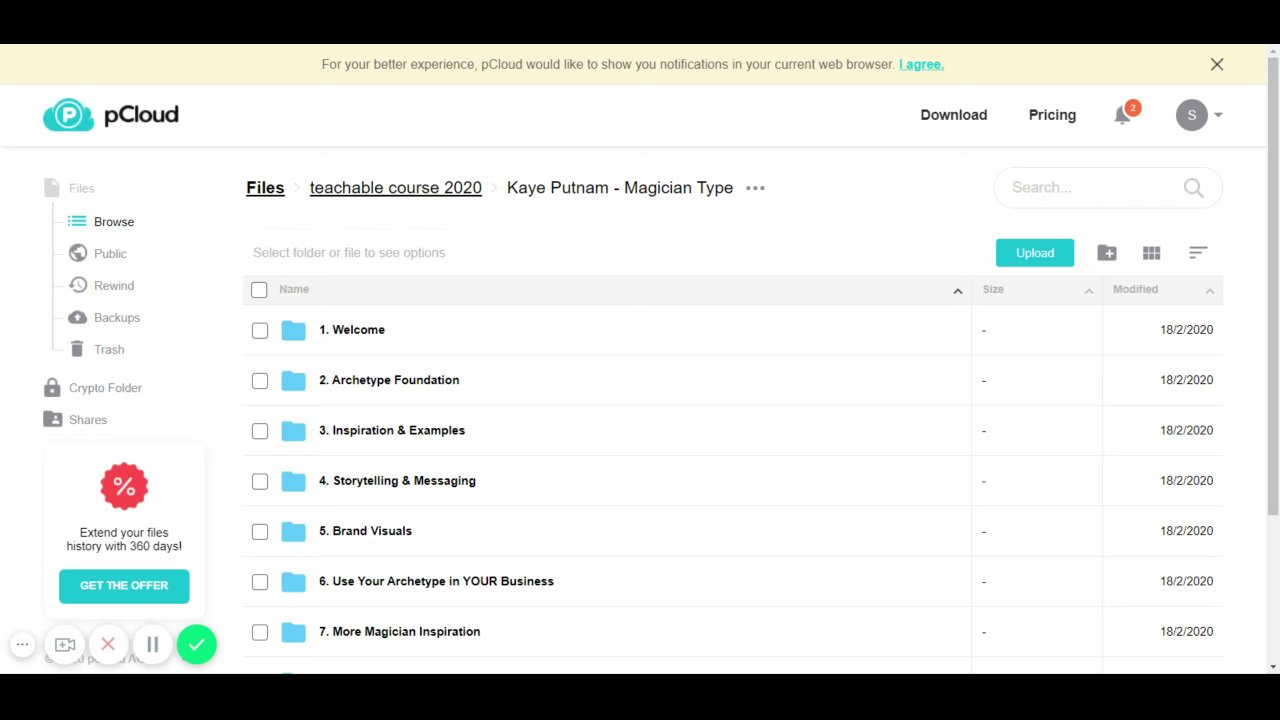Go to teachable course 2020 breadcrumb

395,188
